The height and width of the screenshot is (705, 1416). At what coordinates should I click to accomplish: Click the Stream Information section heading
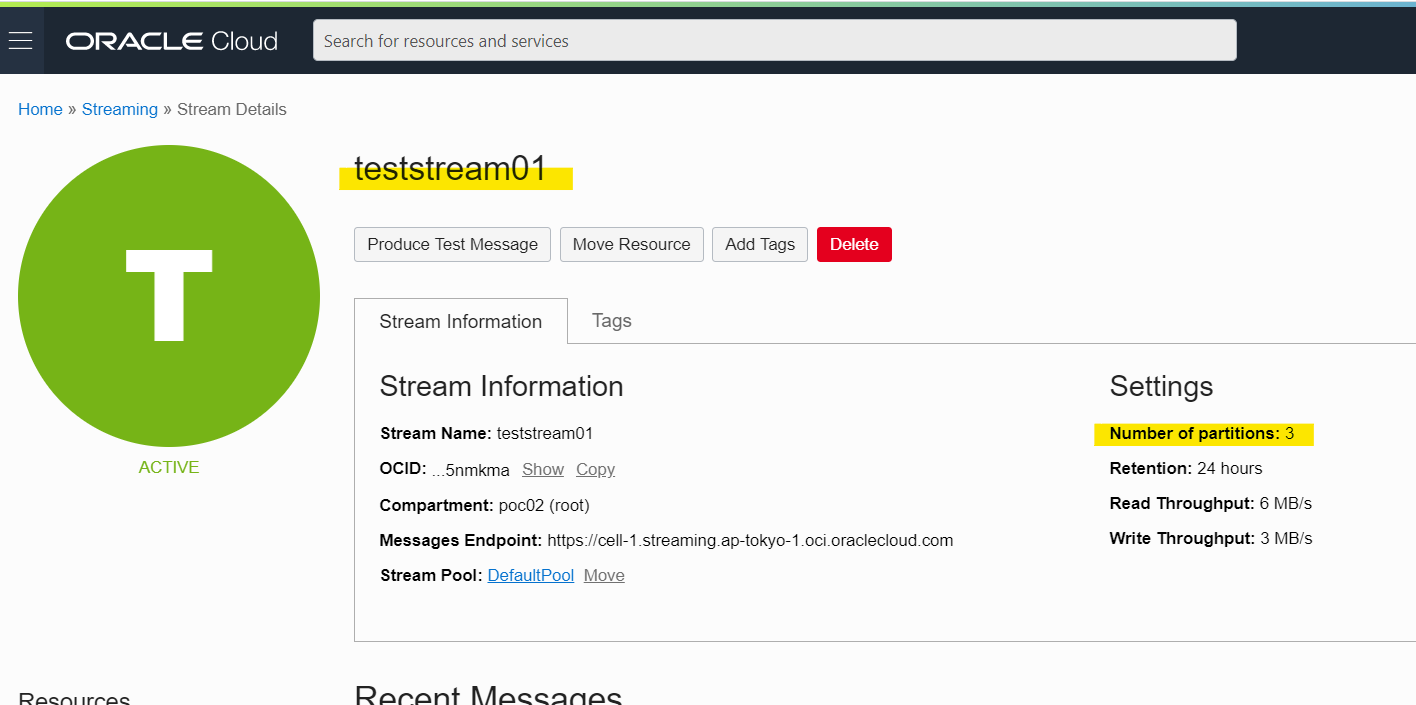pyautogui.click(x=502, y=386)
